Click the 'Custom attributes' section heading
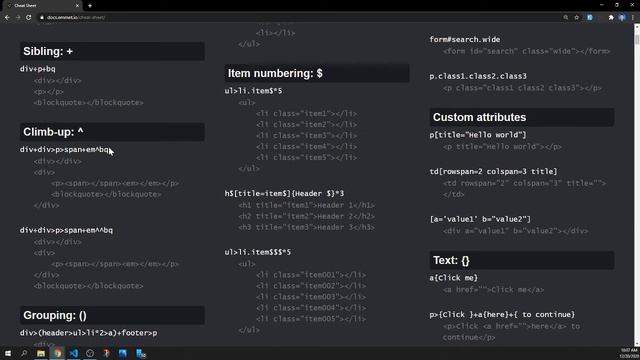Viewport: 640px width, 360px height. pos(522,117)
